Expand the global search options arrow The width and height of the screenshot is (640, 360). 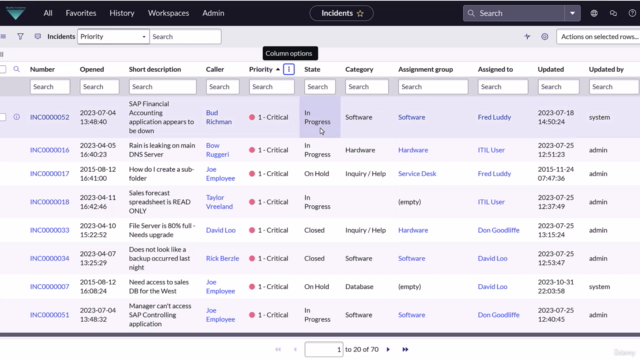572,13
